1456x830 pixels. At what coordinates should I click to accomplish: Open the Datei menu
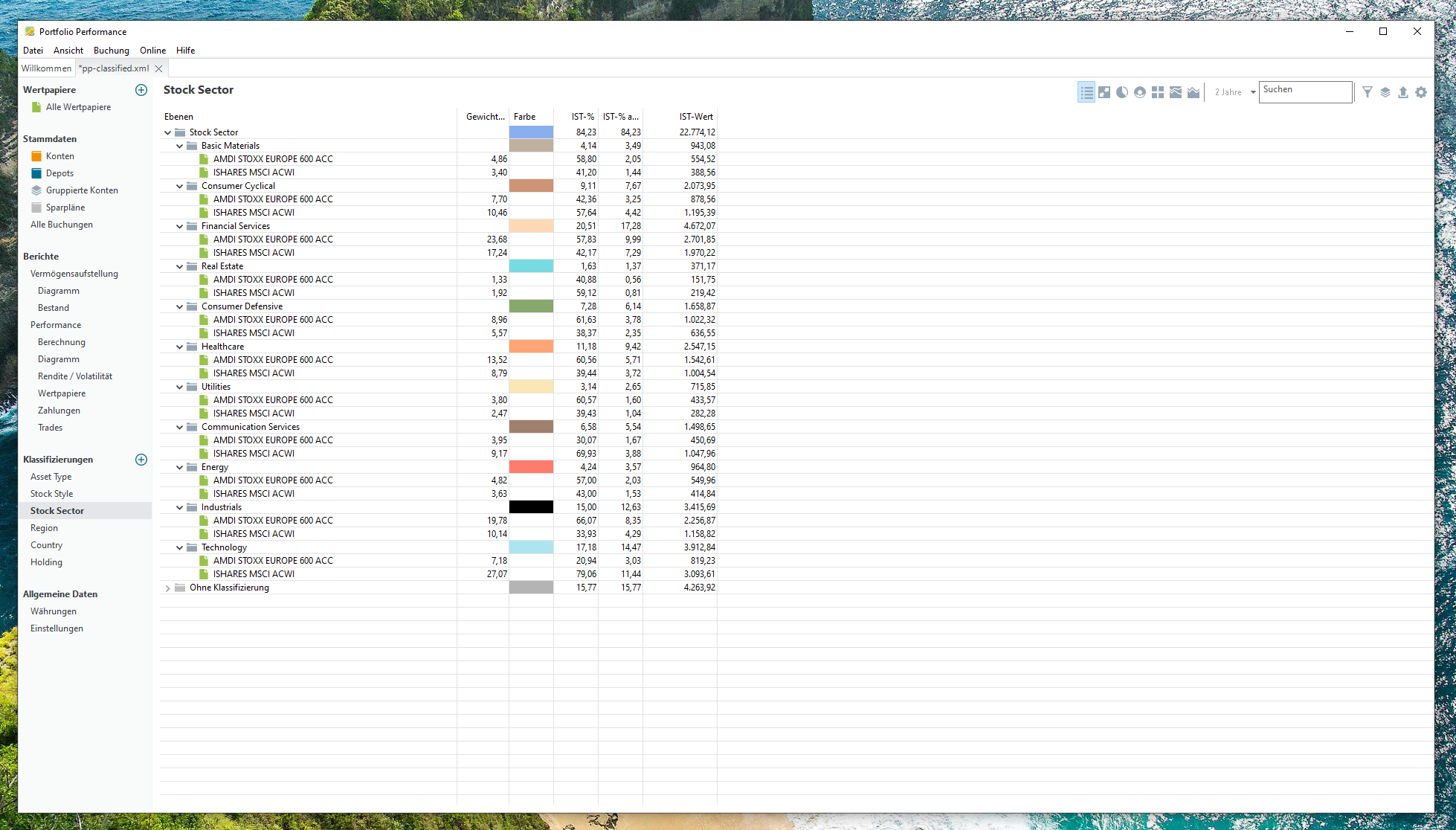coord(33,51)
